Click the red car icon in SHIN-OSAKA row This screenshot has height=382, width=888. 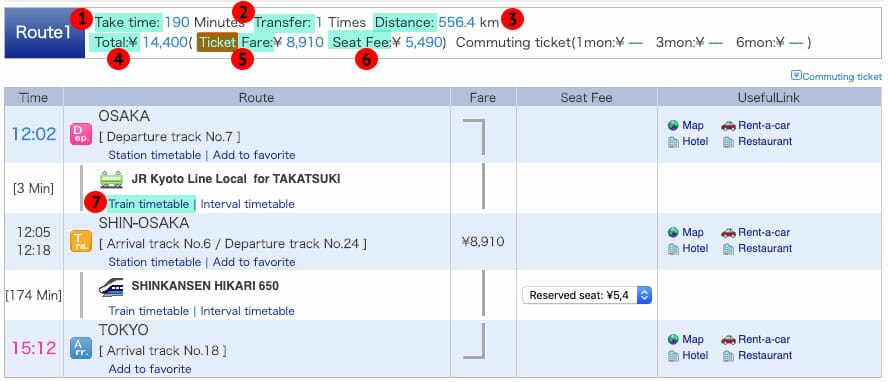[x=728, y=233]
